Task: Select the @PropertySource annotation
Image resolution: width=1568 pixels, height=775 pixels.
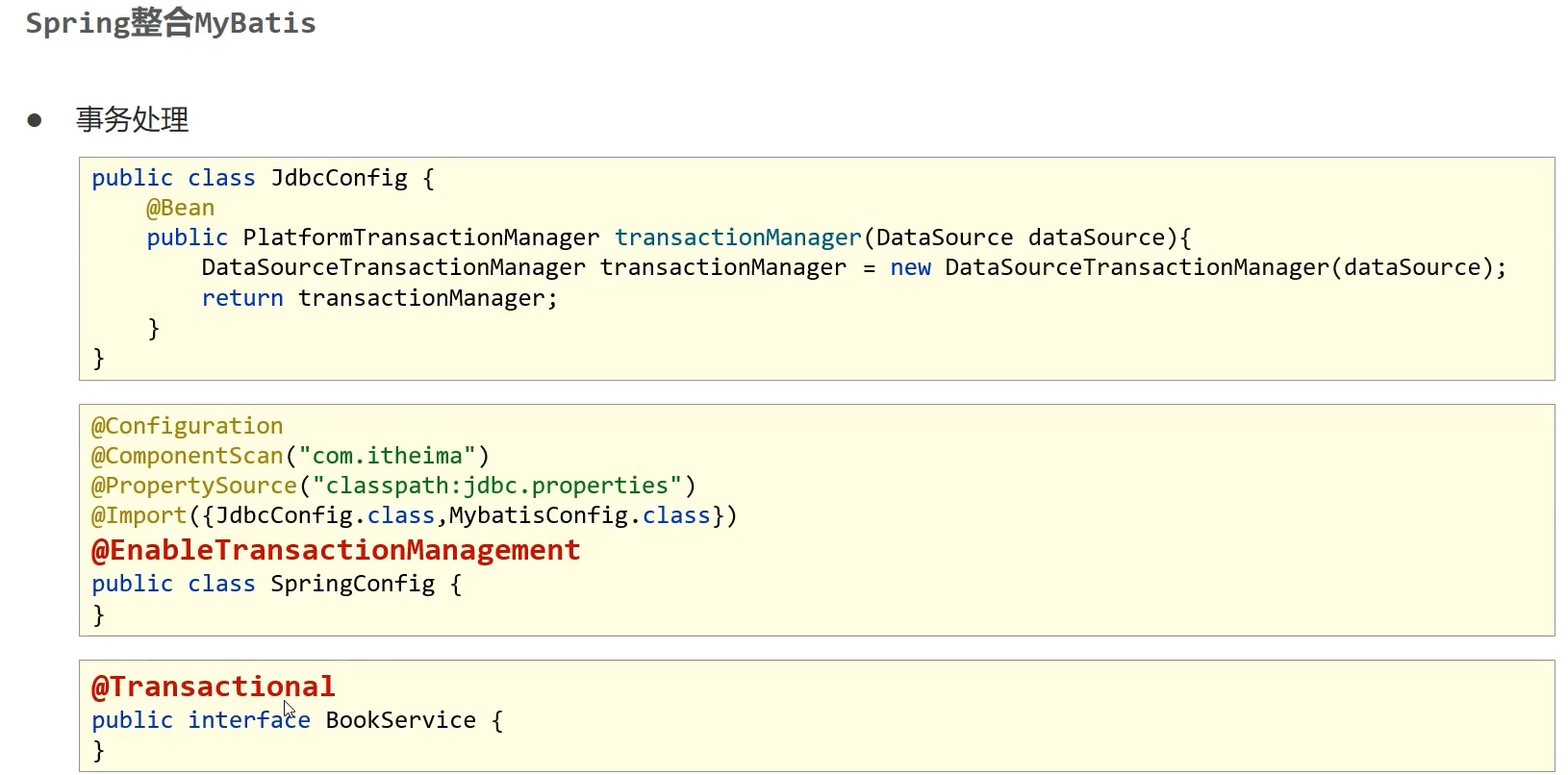Action: pyautogui.click(x=193, y=486)
